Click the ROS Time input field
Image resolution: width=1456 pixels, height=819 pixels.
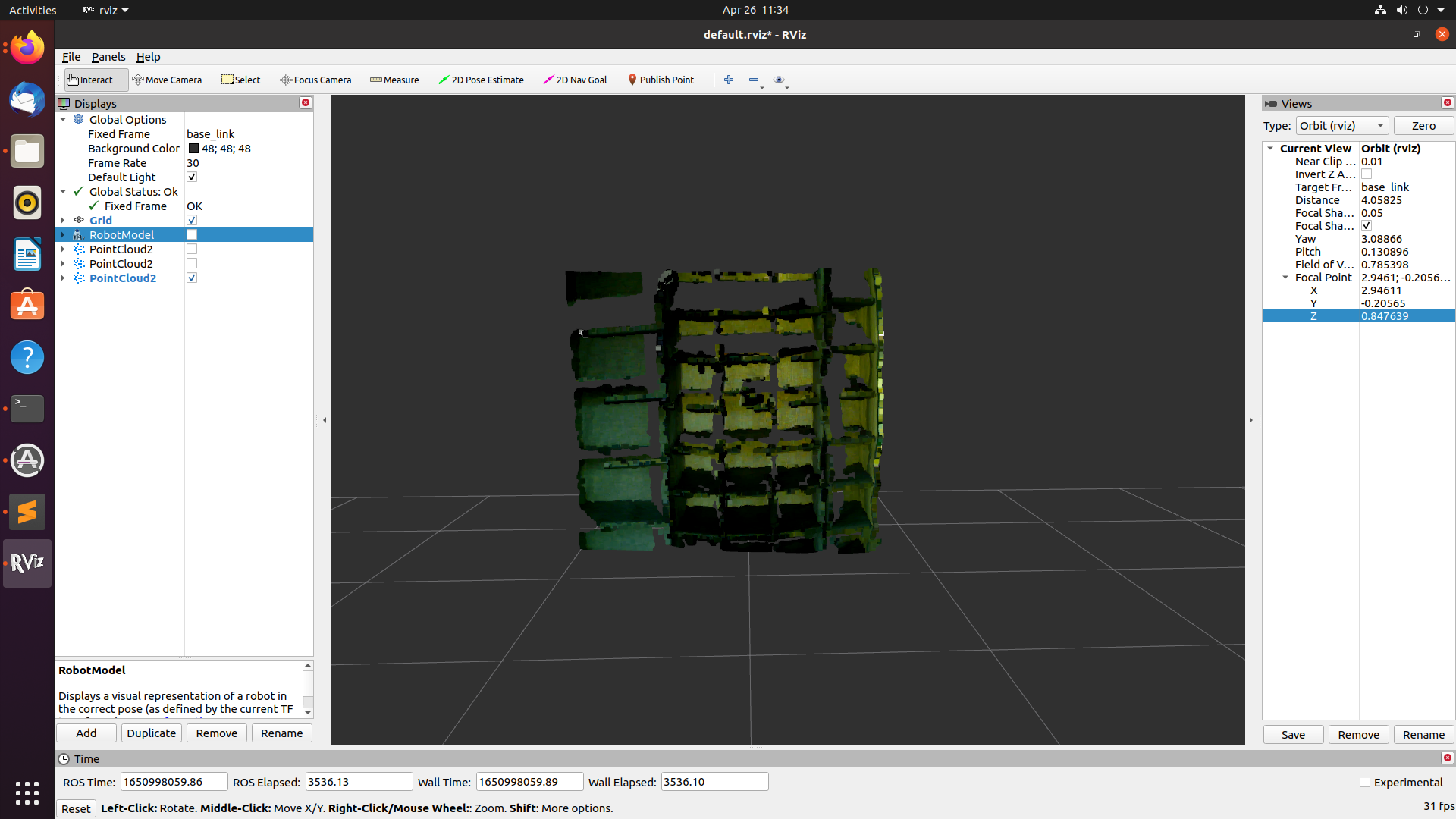click(174, 782)
